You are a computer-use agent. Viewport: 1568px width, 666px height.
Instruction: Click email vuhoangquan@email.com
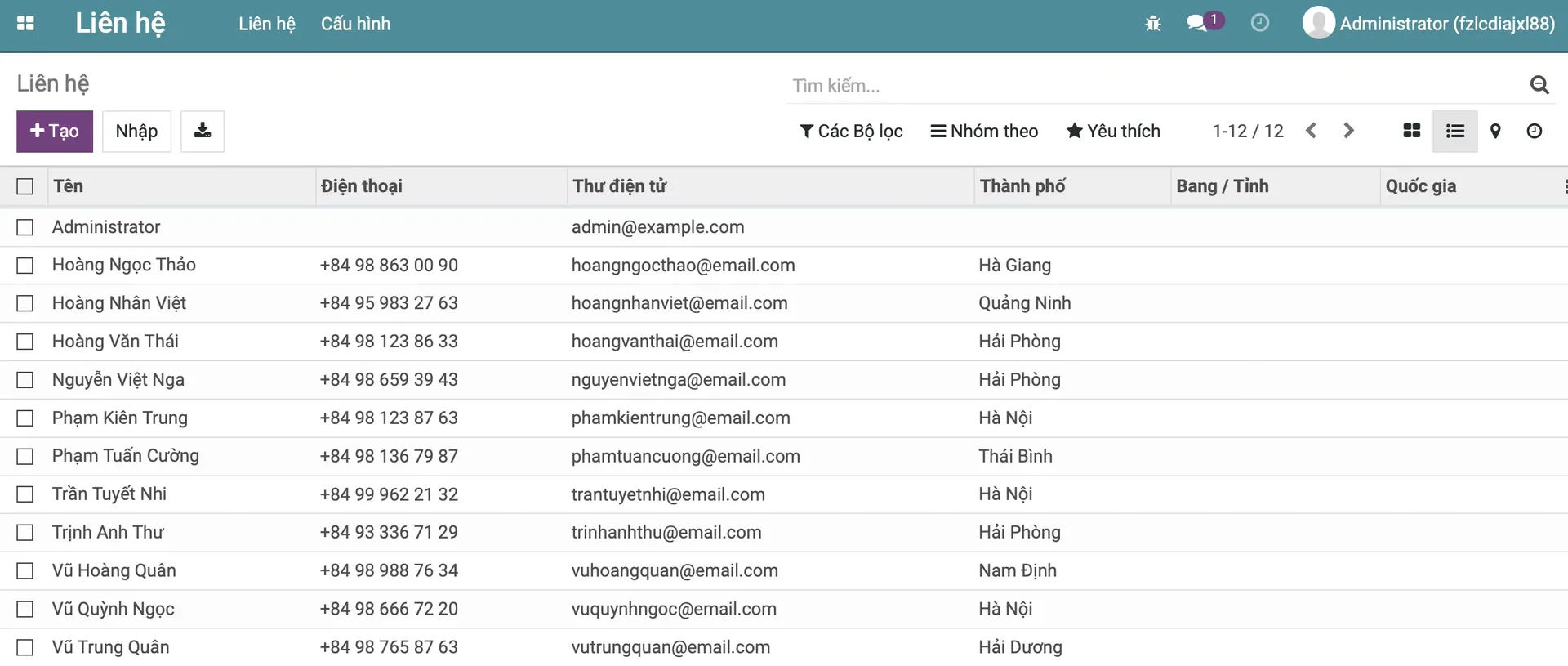point(675,570)
